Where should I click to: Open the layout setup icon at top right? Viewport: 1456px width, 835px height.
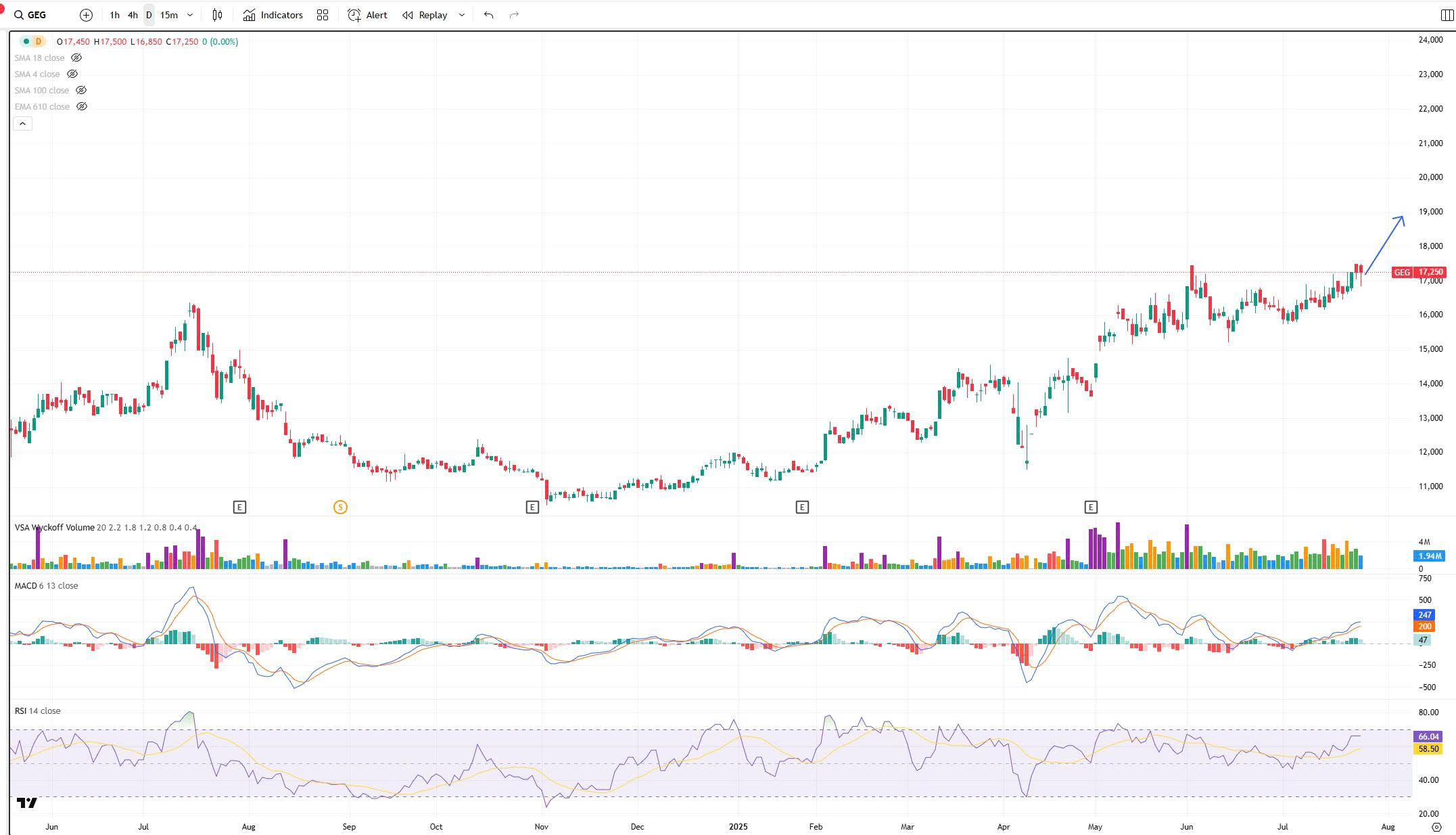tap(1447, 15)
